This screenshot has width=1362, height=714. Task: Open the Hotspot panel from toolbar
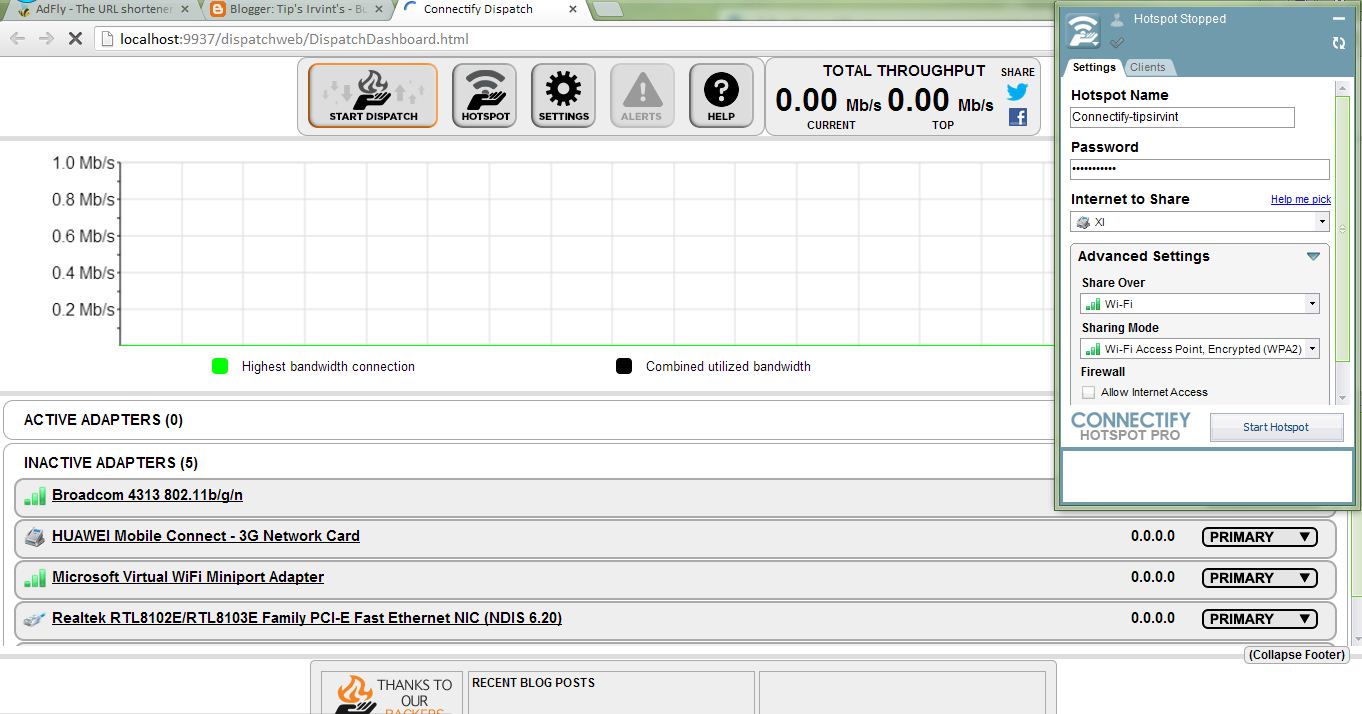coord(485,96)
